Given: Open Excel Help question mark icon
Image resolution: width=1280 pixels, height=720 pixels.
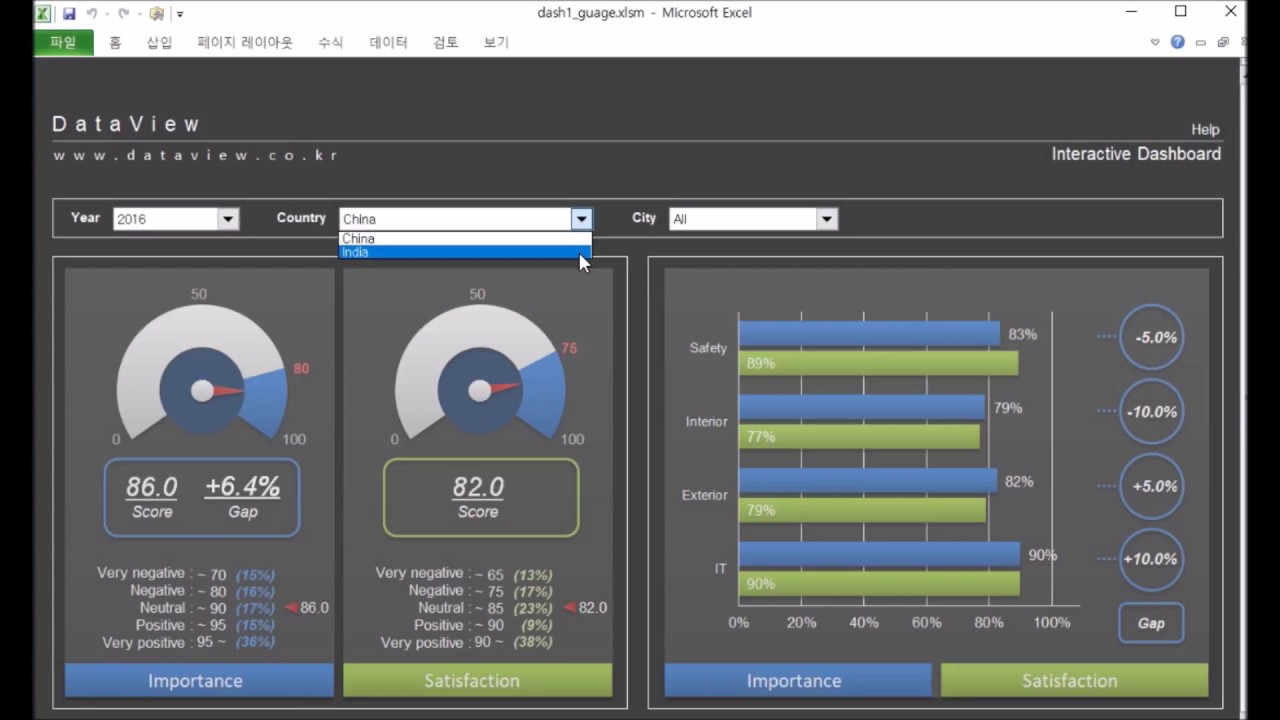Looking at the screenshot, I should coord(1177,42).
